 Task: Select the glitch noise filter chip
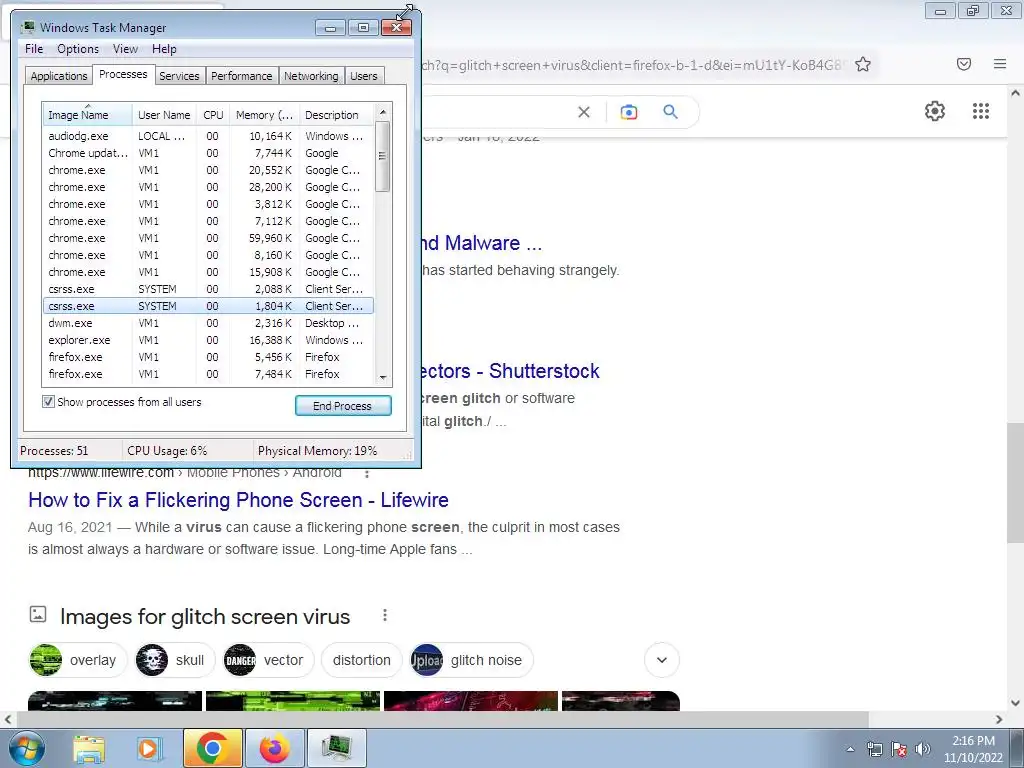click(x=471, y=660)
